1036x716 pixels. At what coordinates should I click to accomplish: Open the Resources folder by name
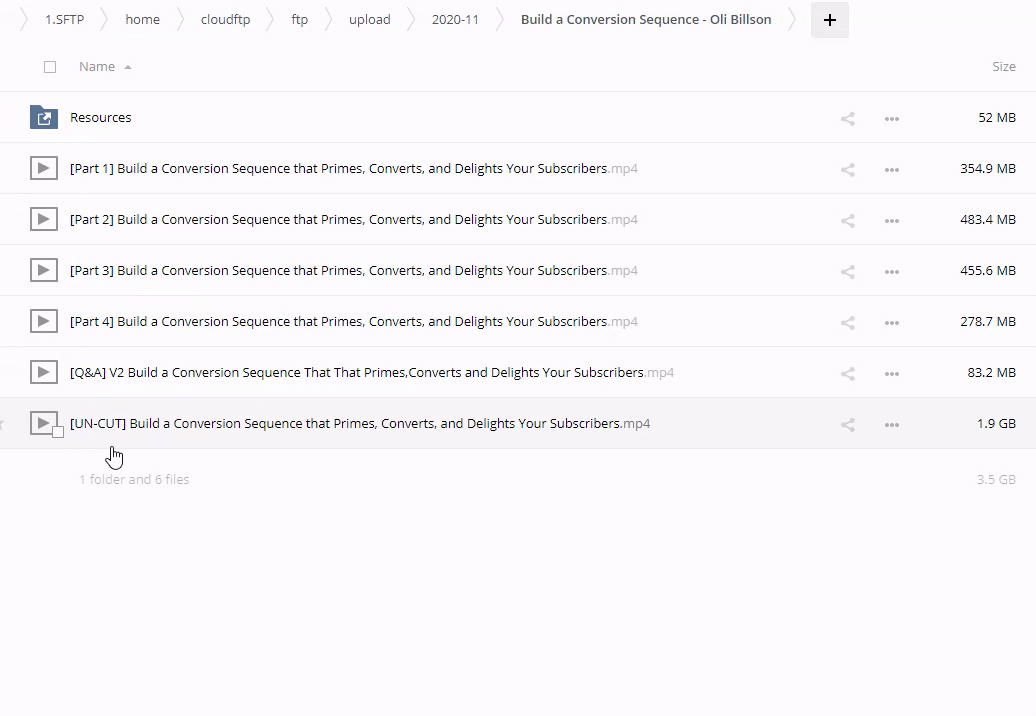tap(100, 117)
